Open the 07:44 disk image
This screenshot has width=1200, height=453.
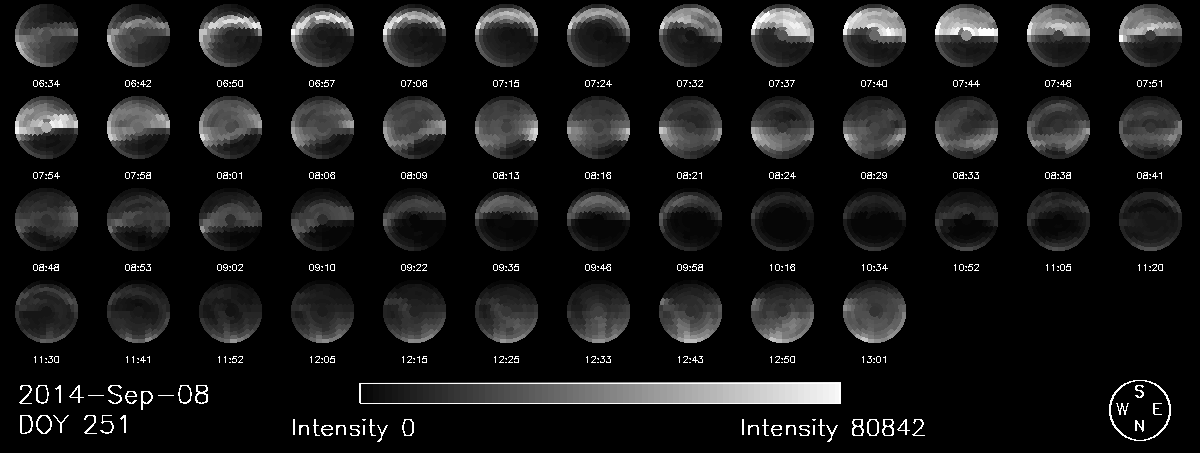pyautogui.click(x=966, y=37)
